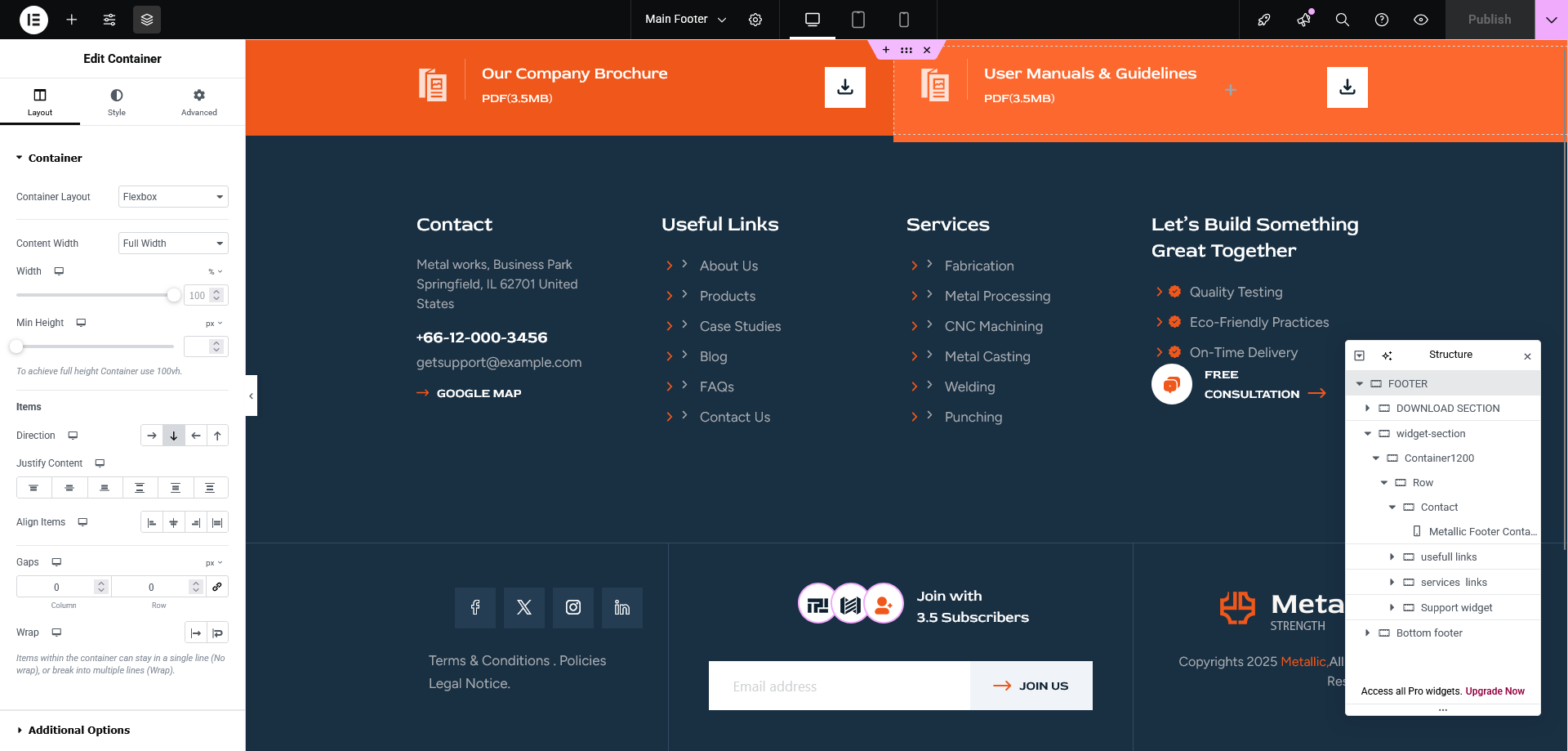Toggle the Structure layers icon
The width and height of the screenshot is (1568, 751).
pyautogui.click(x=147, y=20)
